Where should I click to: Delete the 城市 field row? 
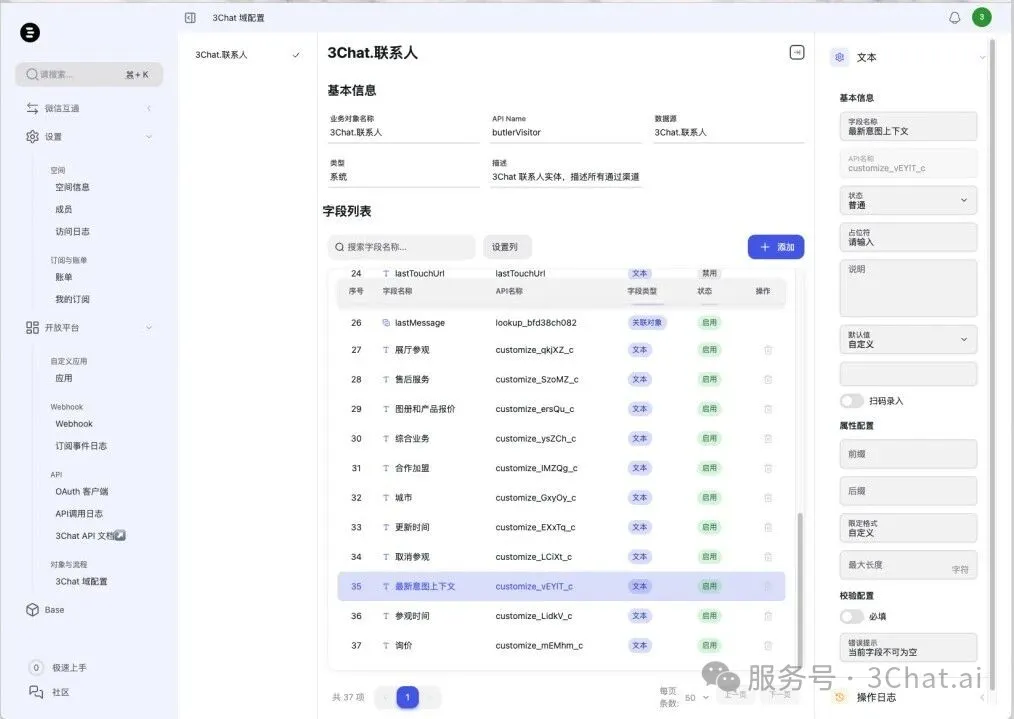768,498
